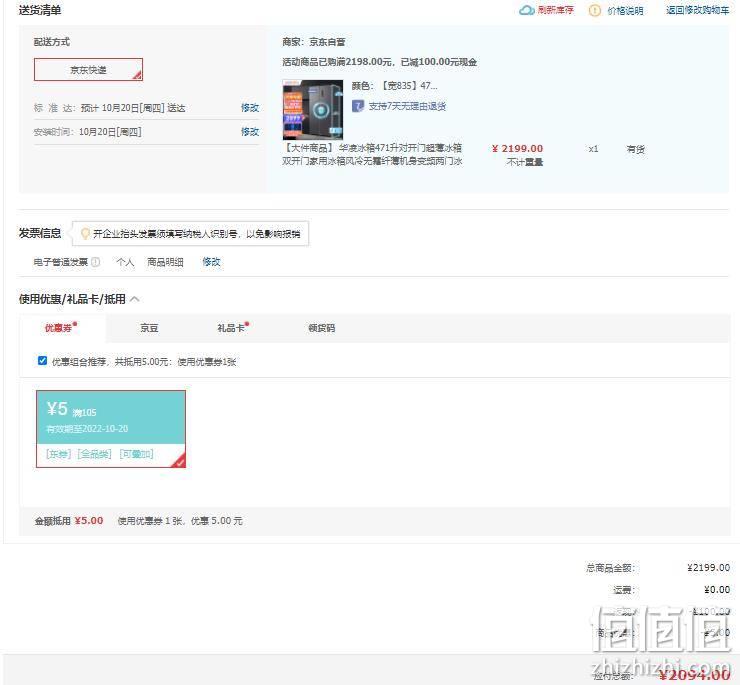This screenshot has height=685, width=740.
Task: Click the price explanation info icon
Action: tap(595, 10)
